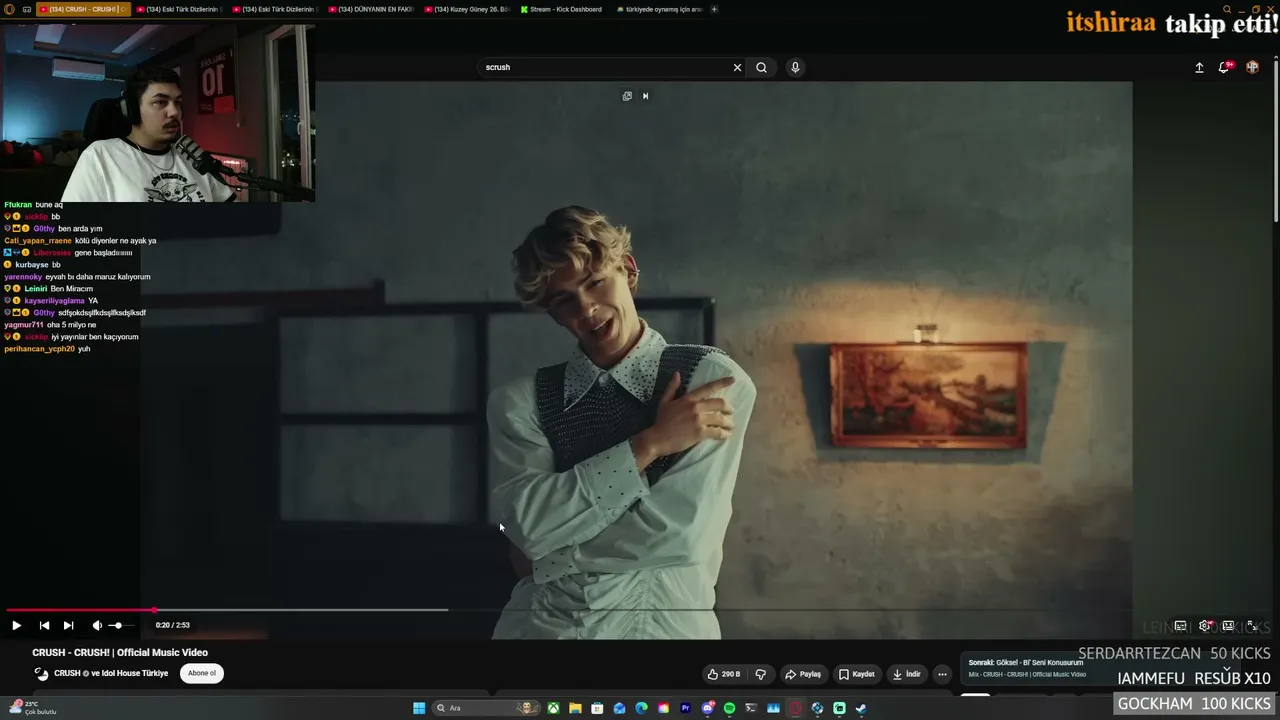This screenshot has height=720, width=1280.
Task: Open the weather widget showing 23°C
Action: coord(32,708)
